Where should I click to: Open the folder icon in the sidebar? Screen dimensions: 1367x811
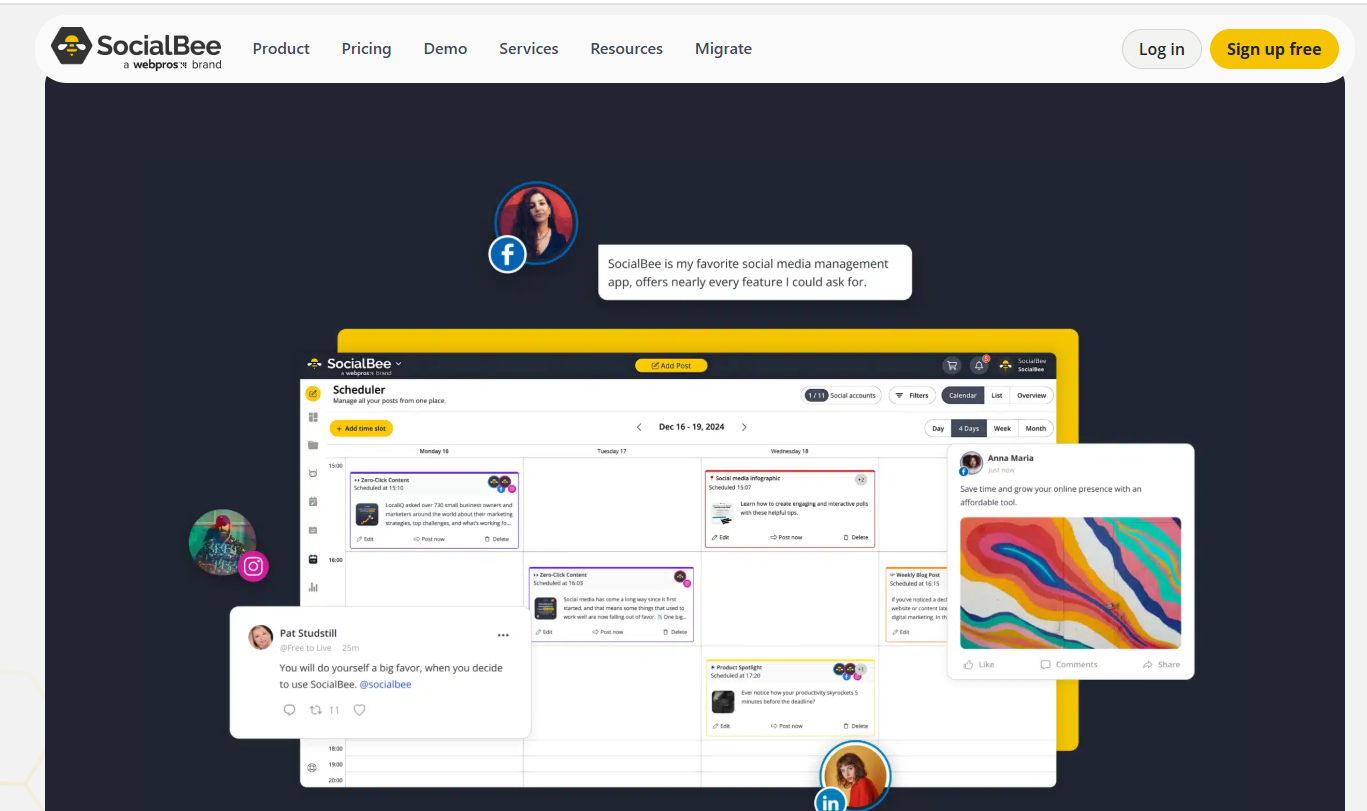(313, 445)
